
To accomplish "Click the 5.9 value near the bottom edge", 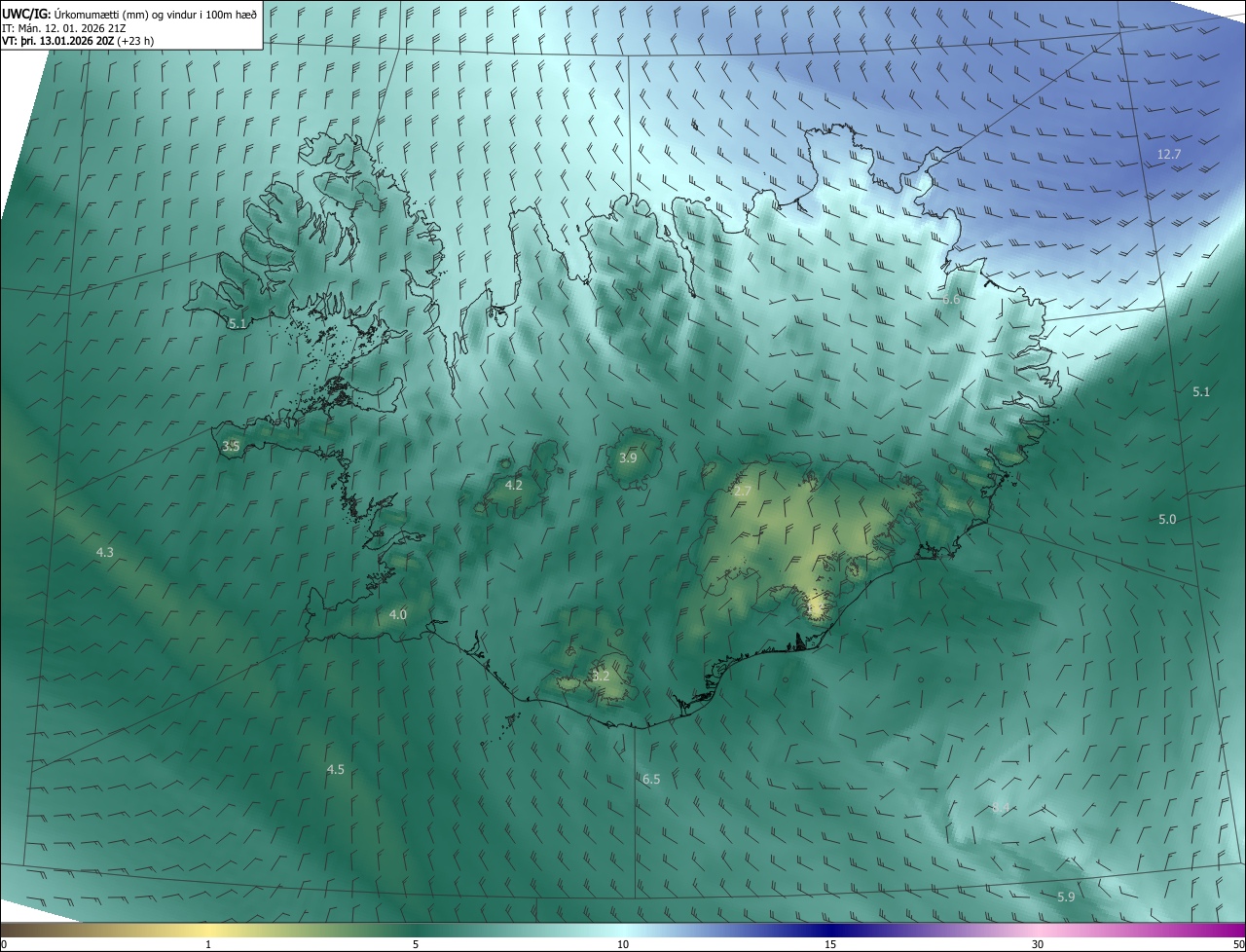I will (x=1066, y=897).
